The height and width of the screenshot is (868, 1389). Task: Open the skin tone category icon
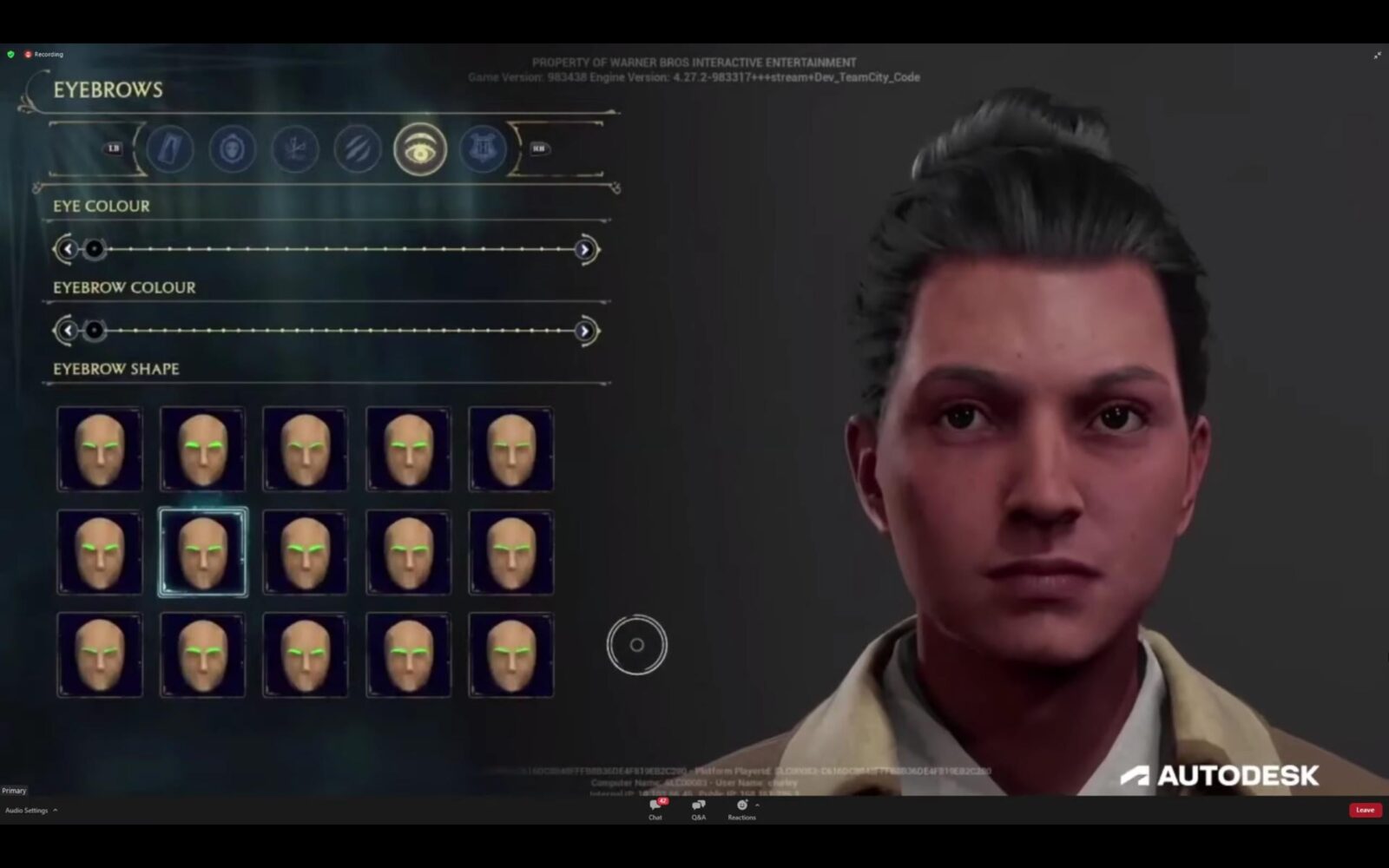coord(357,148)
